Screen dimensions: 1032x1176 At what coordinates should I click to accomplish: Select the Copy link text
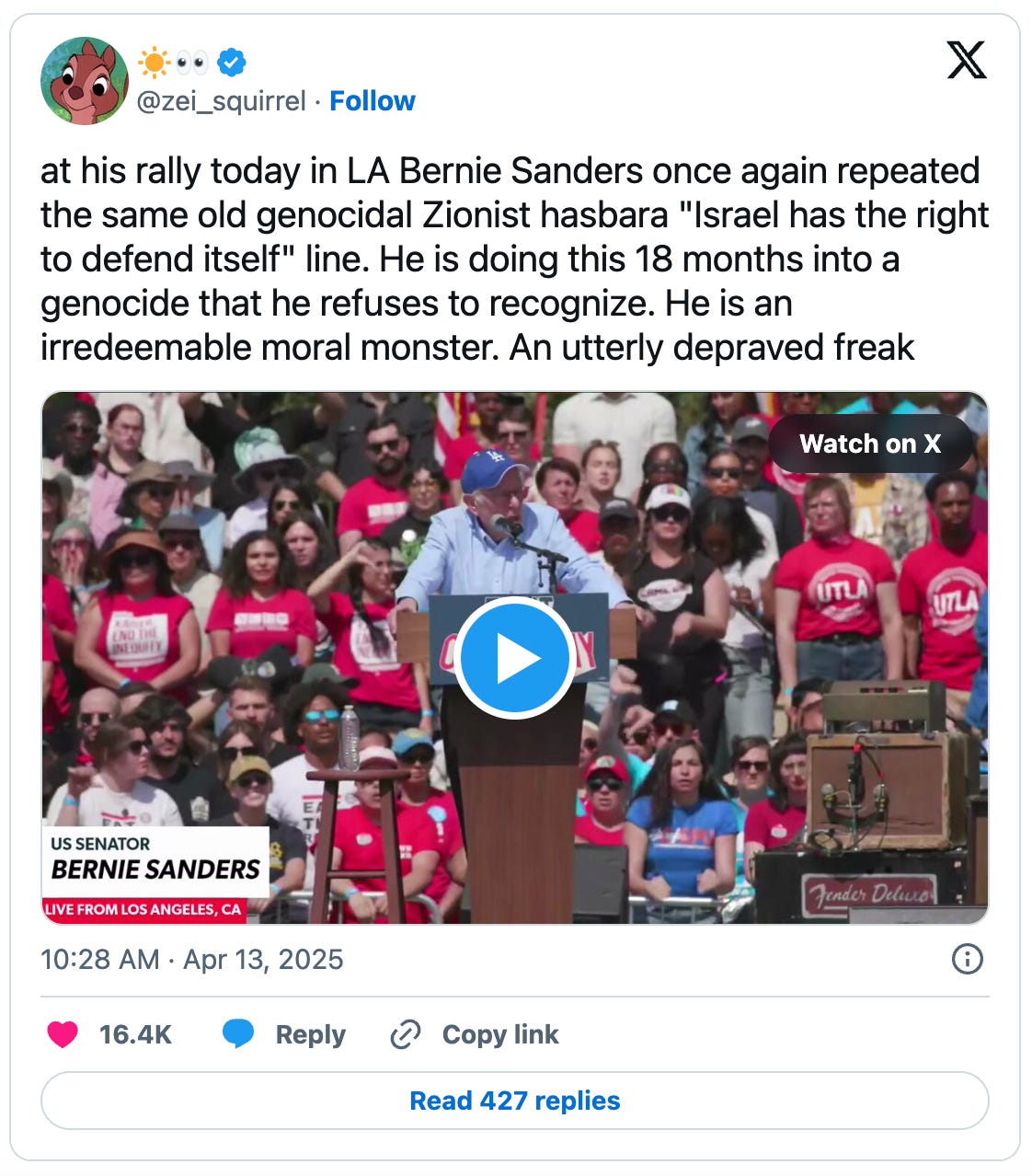tap(499, 1034)
